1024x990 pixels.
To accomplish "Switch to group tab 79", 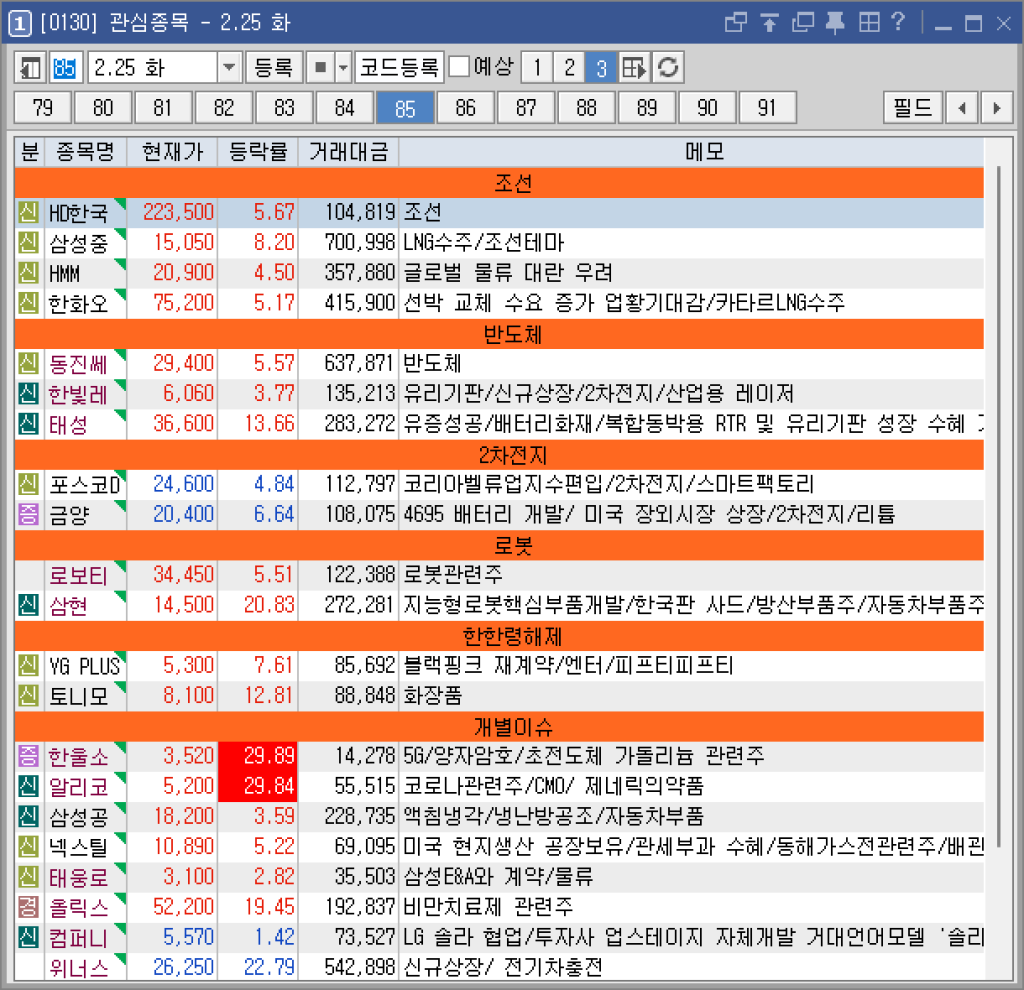I will pyautogui.click(x=42, y=108).
